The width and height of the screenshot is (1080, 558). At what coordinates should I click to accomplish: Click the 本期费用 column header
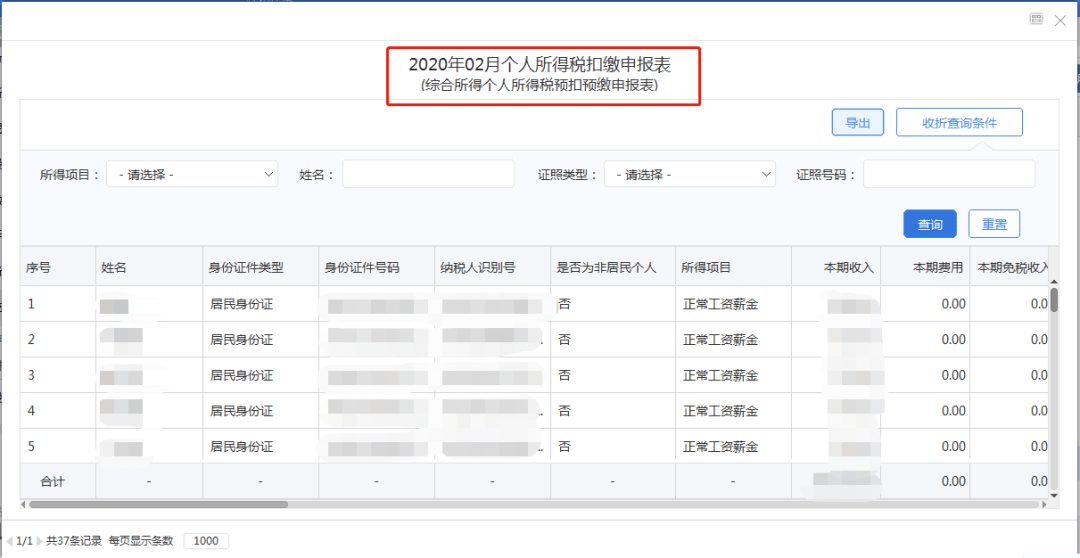(x=926, y=268)
